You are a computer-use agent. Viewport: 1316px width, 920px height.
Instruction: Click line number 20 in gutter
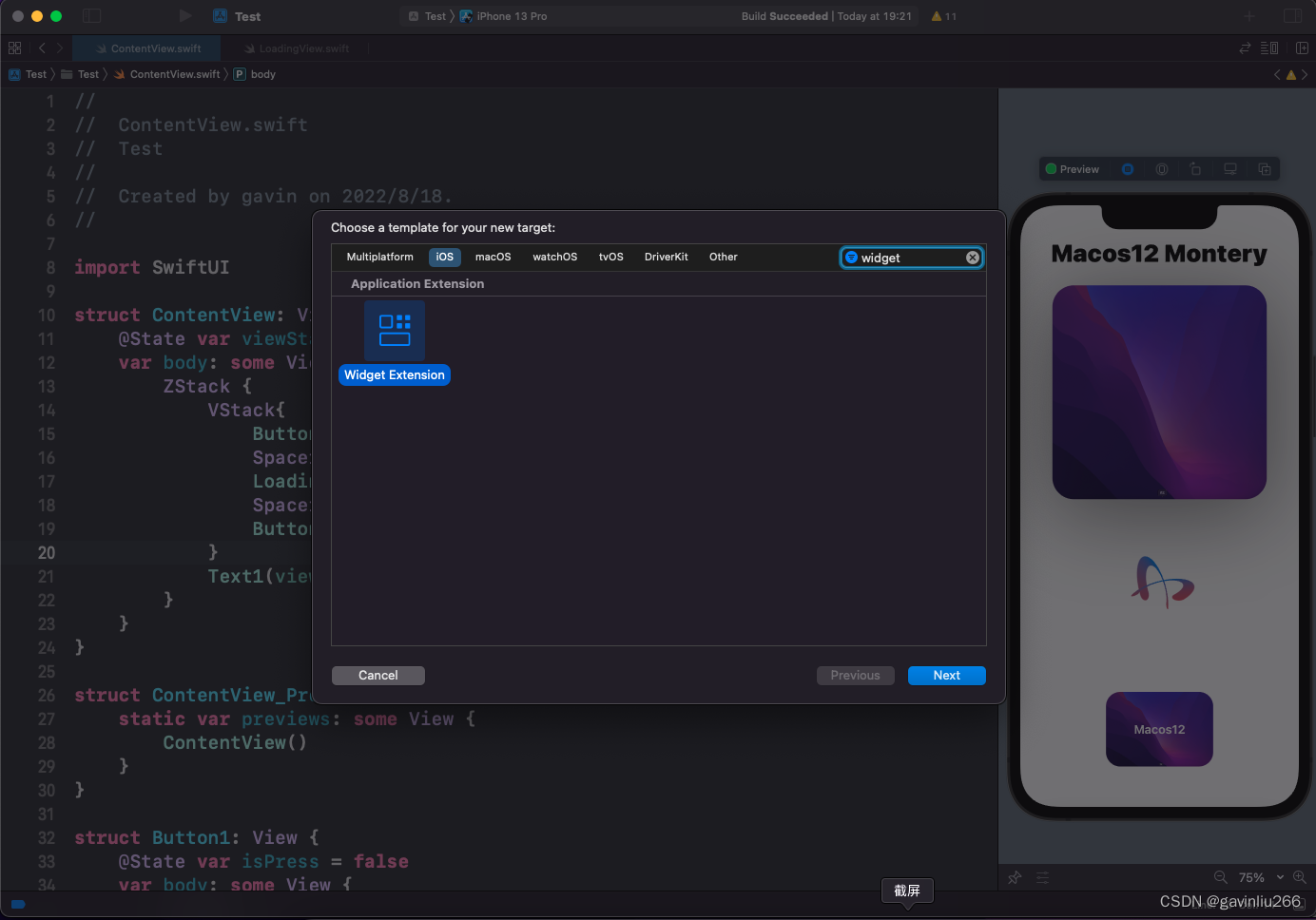pyautogui.click(x=47, y=553)
